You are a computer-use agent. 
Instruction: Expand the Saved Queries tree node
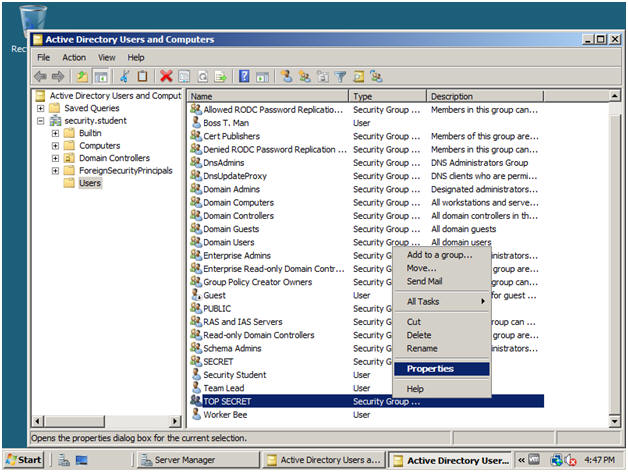click(40, 108)
